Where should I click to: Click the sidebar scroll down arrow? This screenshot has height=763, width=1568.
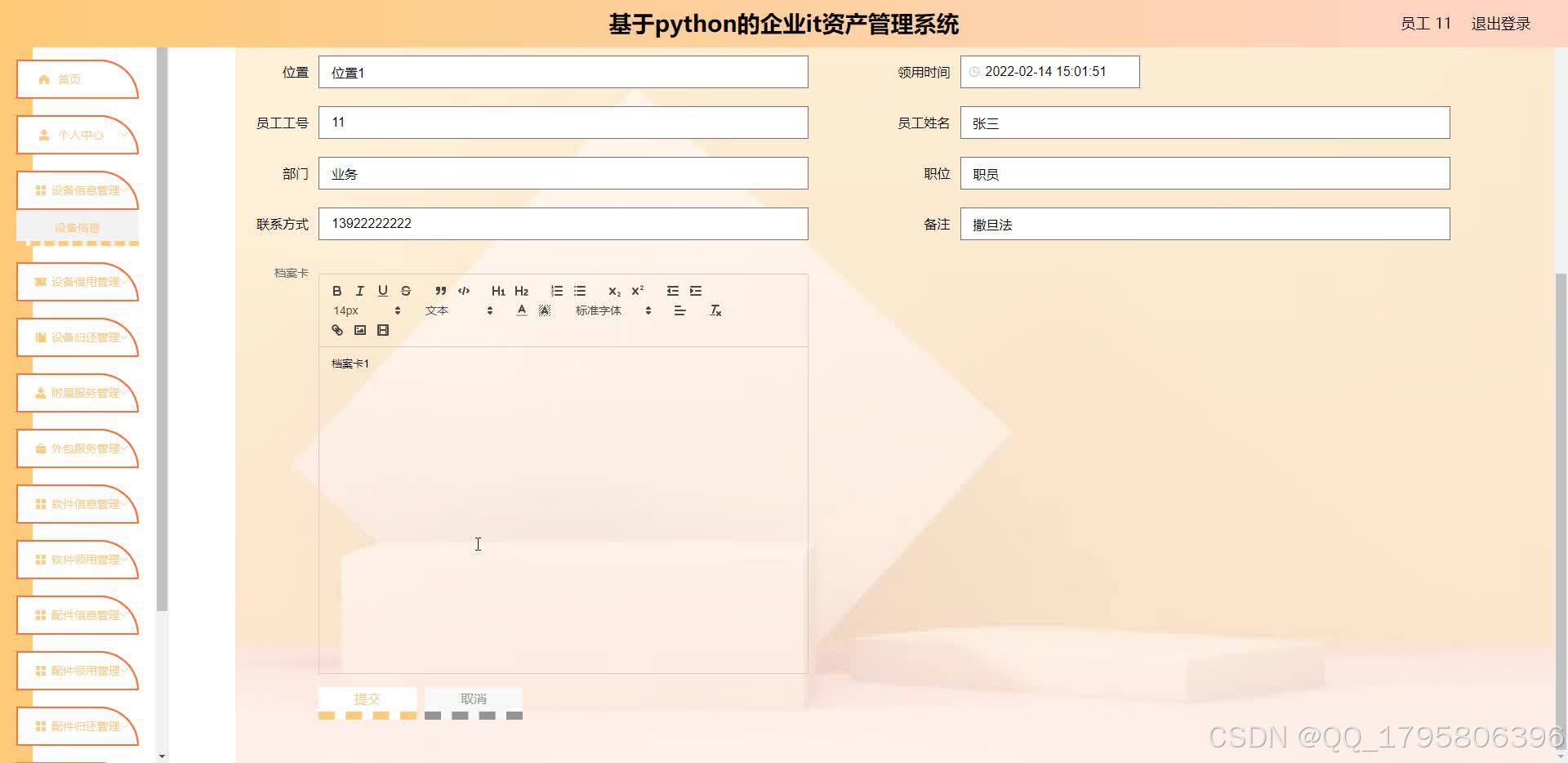pyautogui.click(x=162, y=756)
